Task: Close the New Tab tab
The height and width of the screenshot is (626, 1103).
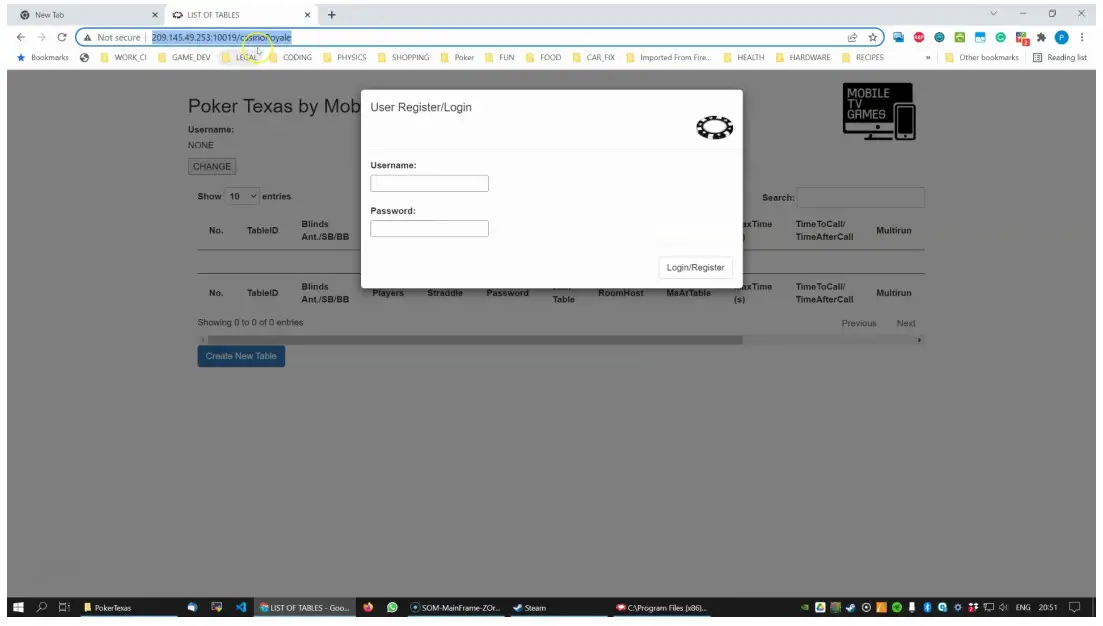Action: (155, 15)
